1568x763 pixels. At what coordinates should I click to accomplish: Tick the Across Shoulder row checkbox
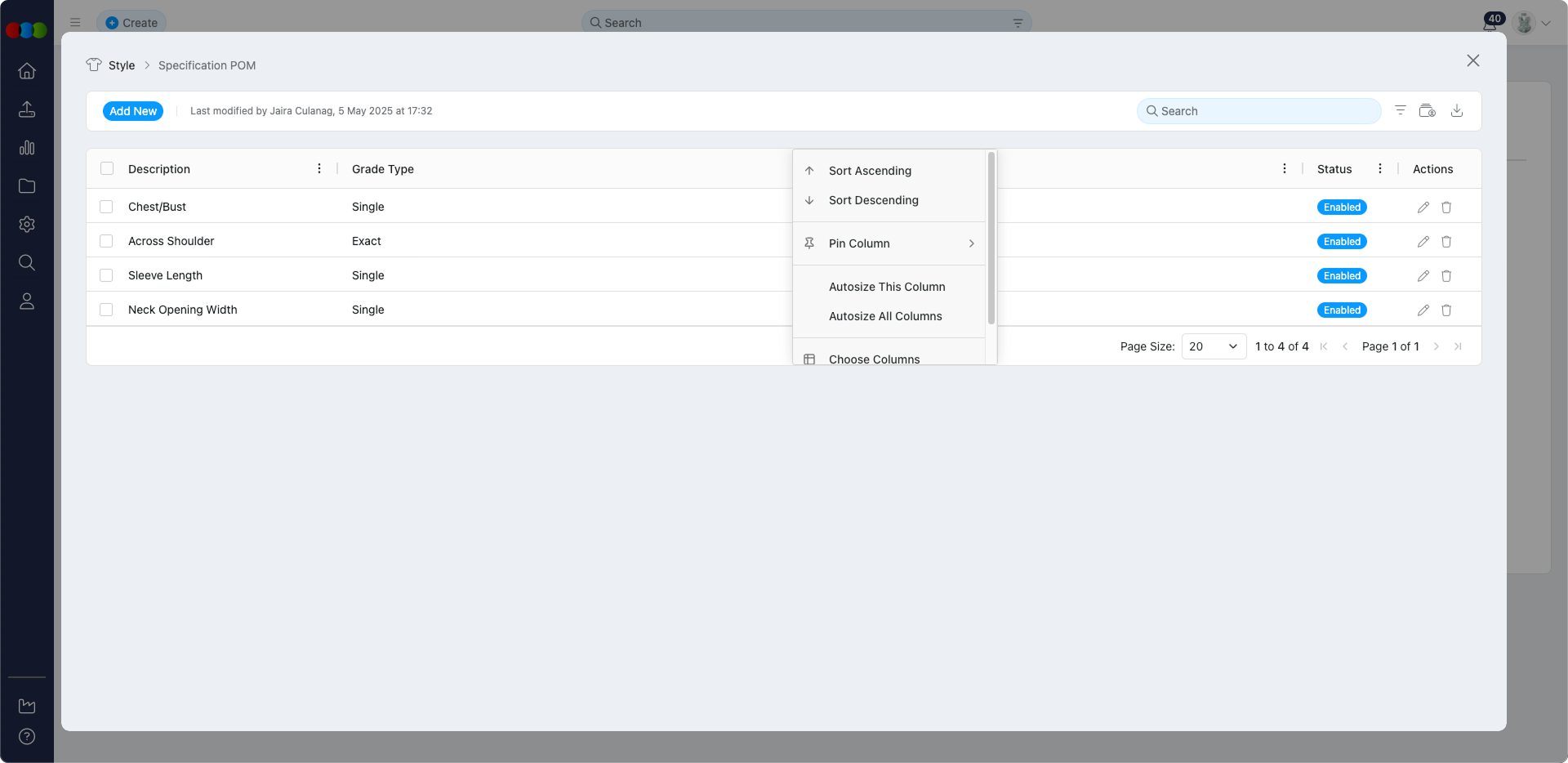click(106, 241)
